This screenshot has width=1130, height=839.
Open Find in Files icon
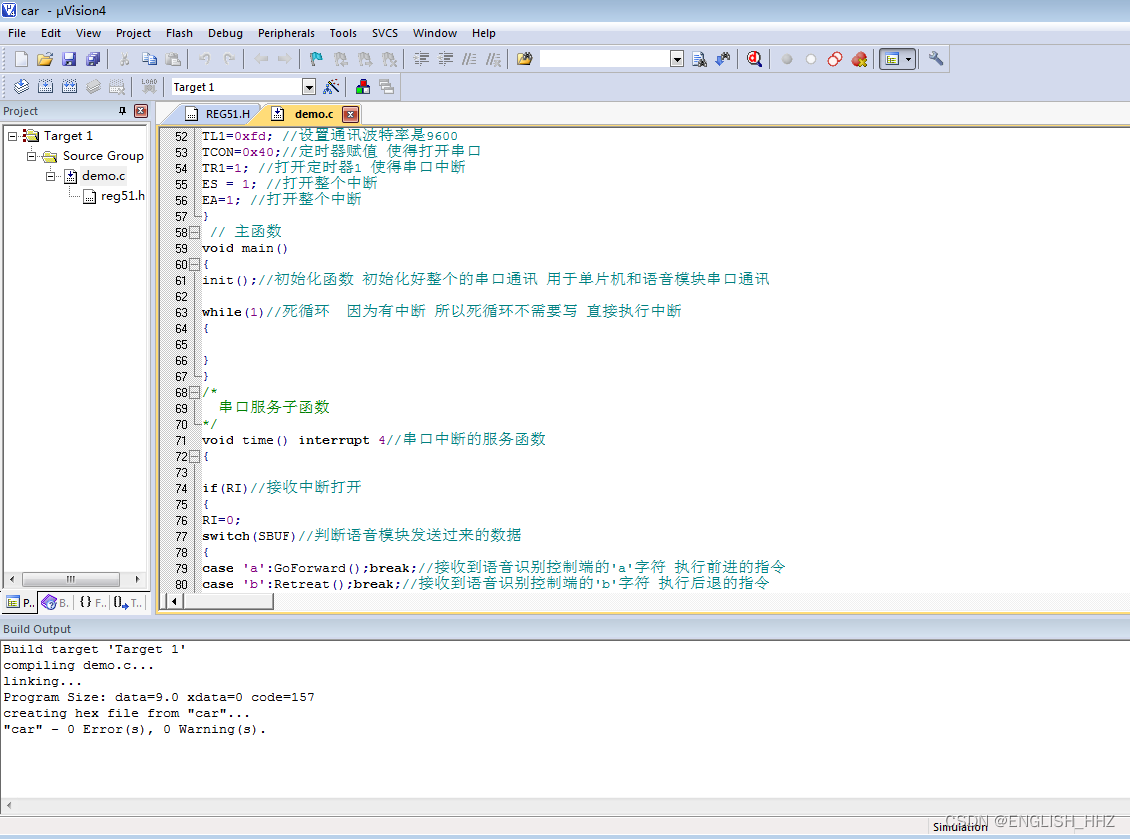point(525,59)
